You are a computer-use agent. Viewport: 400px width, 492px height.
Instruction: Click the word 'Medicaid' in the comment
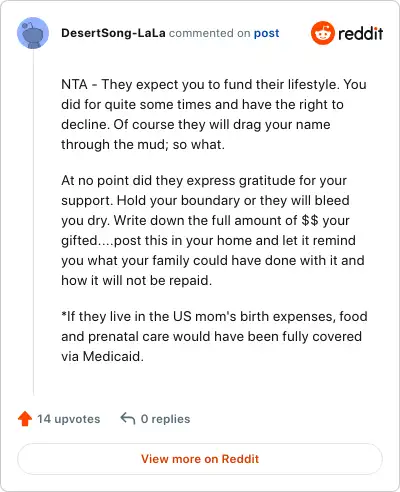(x=113, y=356)
